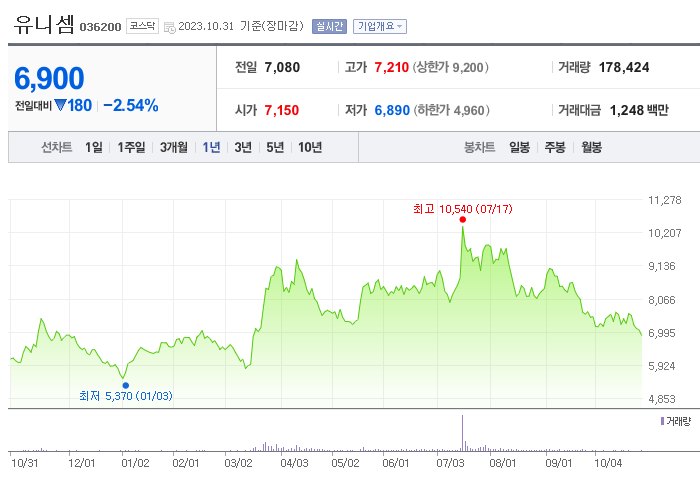Select the 3개월 line chart tab

pos(174,147)
